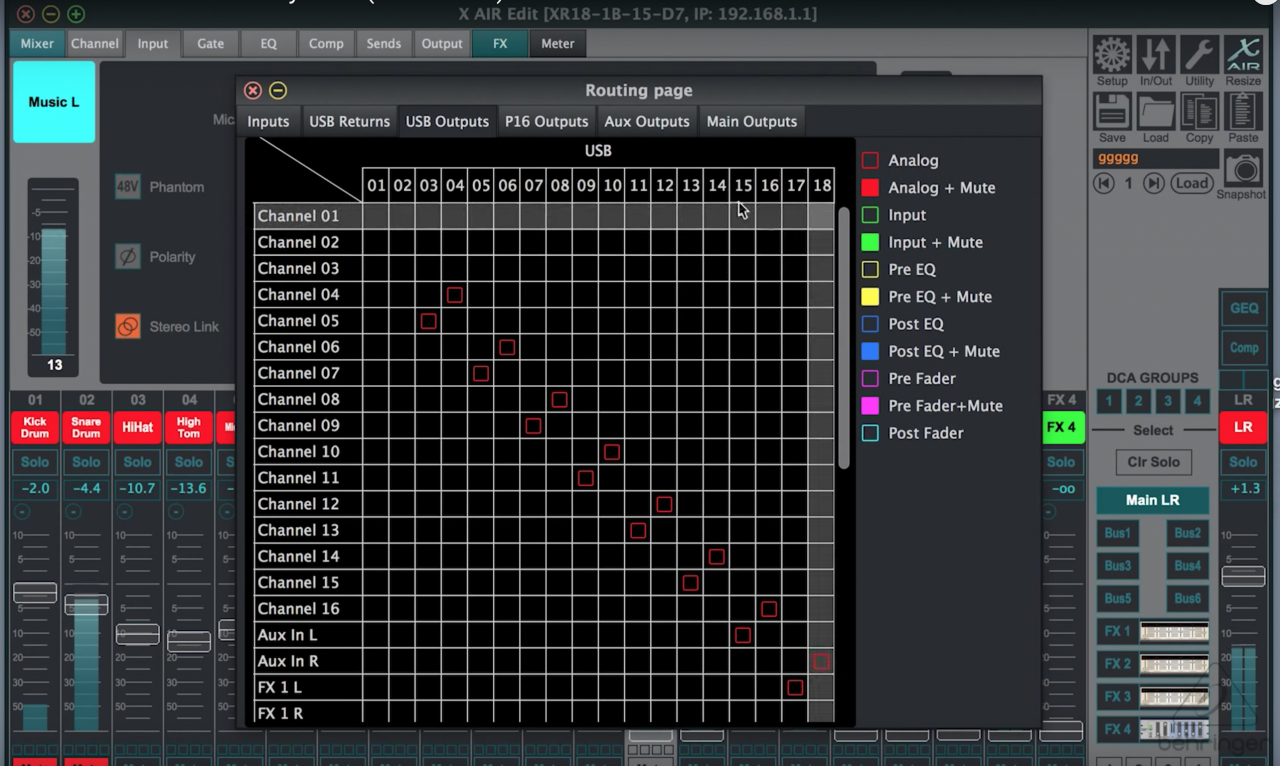Screen dimensions: 1280x766
Task: Switch to the Aux Outputs tab
Action: click(x=647, y=121)
